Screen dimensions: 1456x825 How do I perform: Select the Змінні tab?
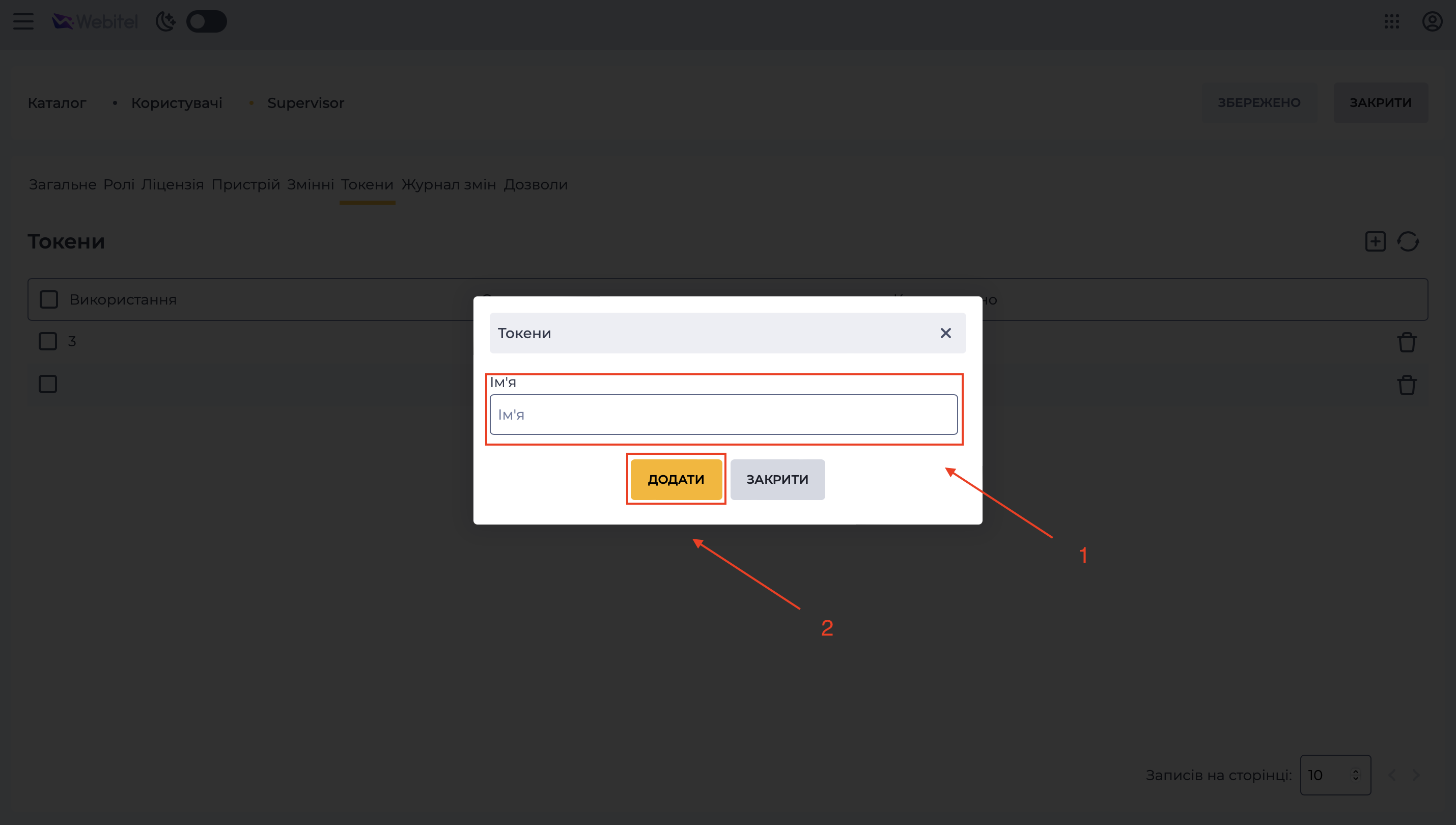[x=311, y=184]
